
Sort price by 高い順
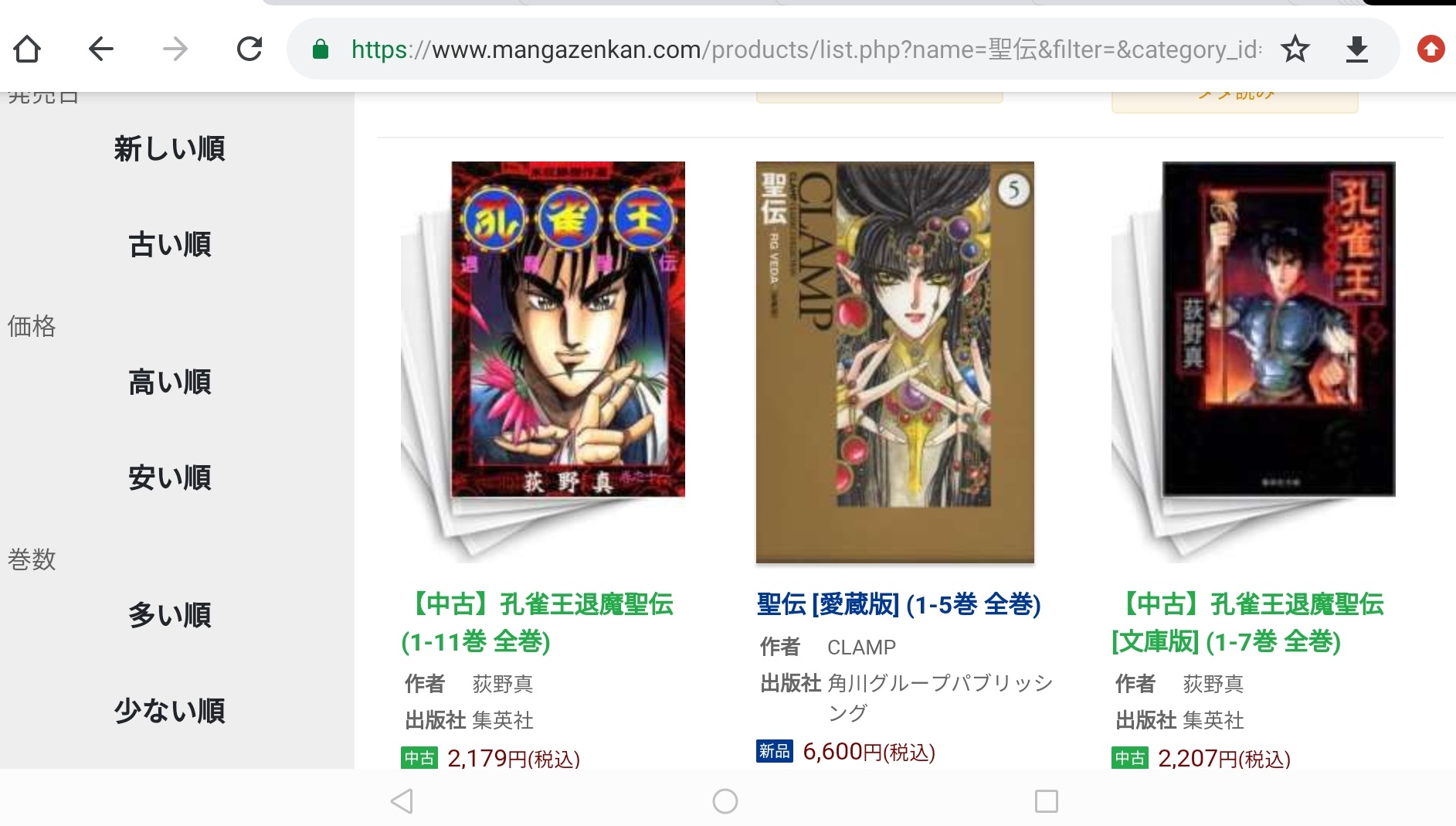tap(169, 382)
